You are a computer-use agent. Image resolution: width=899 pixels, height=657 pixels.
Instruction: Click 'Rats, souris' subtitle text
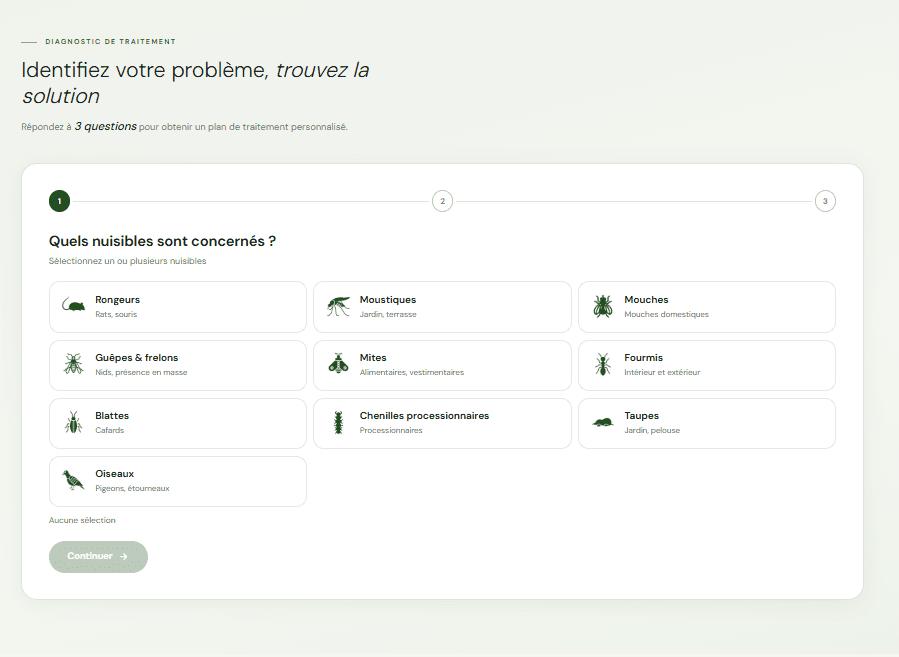pyautogui.click(x=116, y=314)
